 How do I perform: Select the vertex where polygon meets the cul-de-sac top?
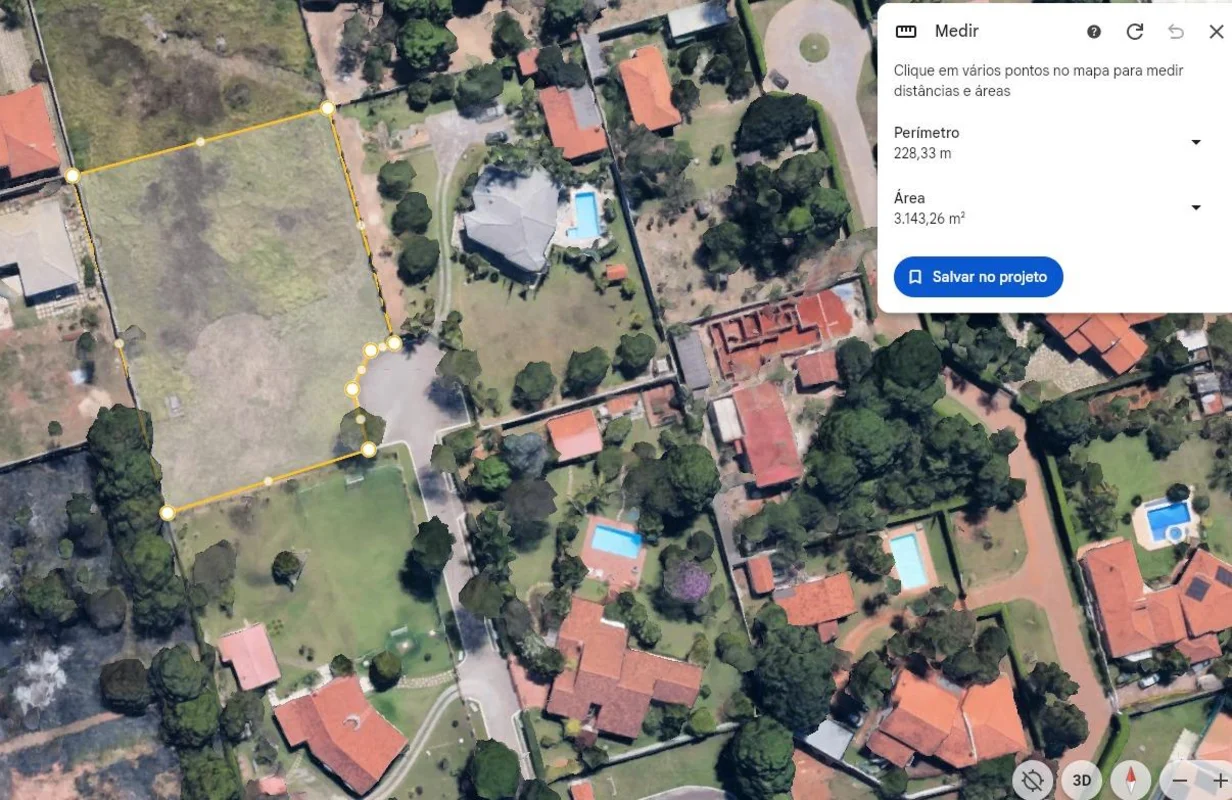point(394,343)
